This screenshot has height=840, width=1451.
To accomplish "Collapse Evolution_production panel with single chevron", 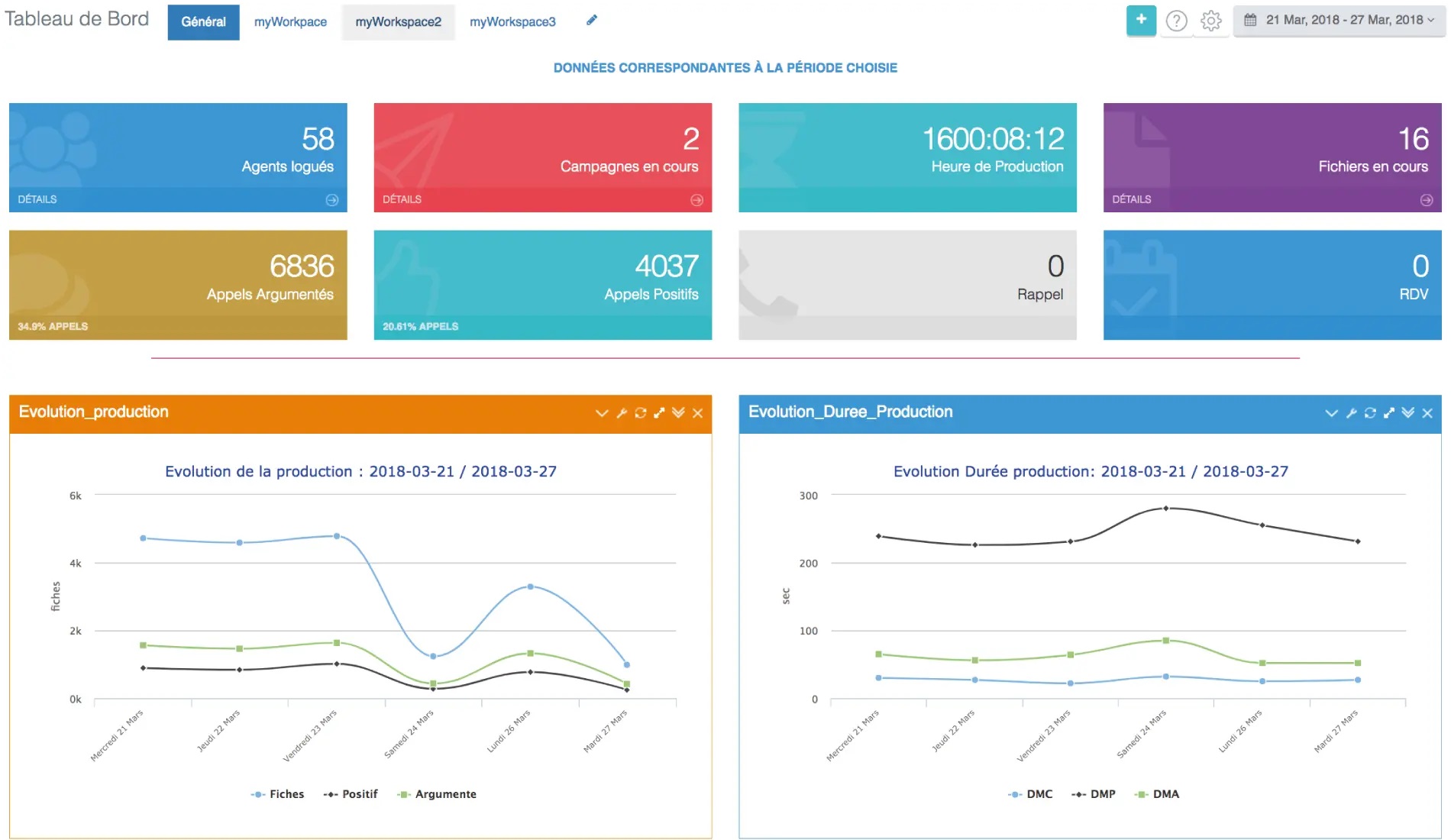I will click(x=602, y=413).
